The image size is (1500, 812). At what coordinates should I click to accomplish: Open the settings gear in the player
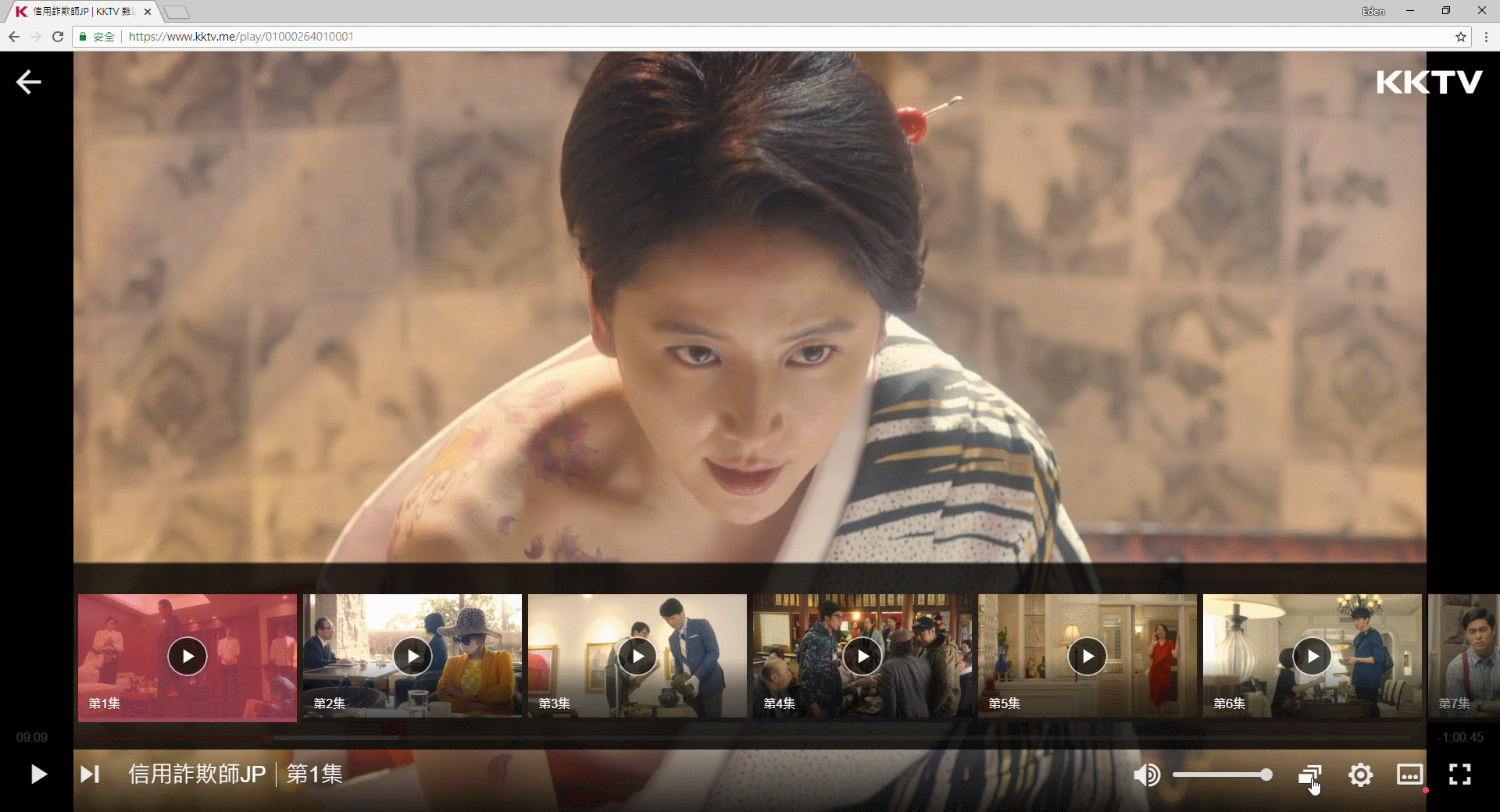click(x=1360, y=775)
